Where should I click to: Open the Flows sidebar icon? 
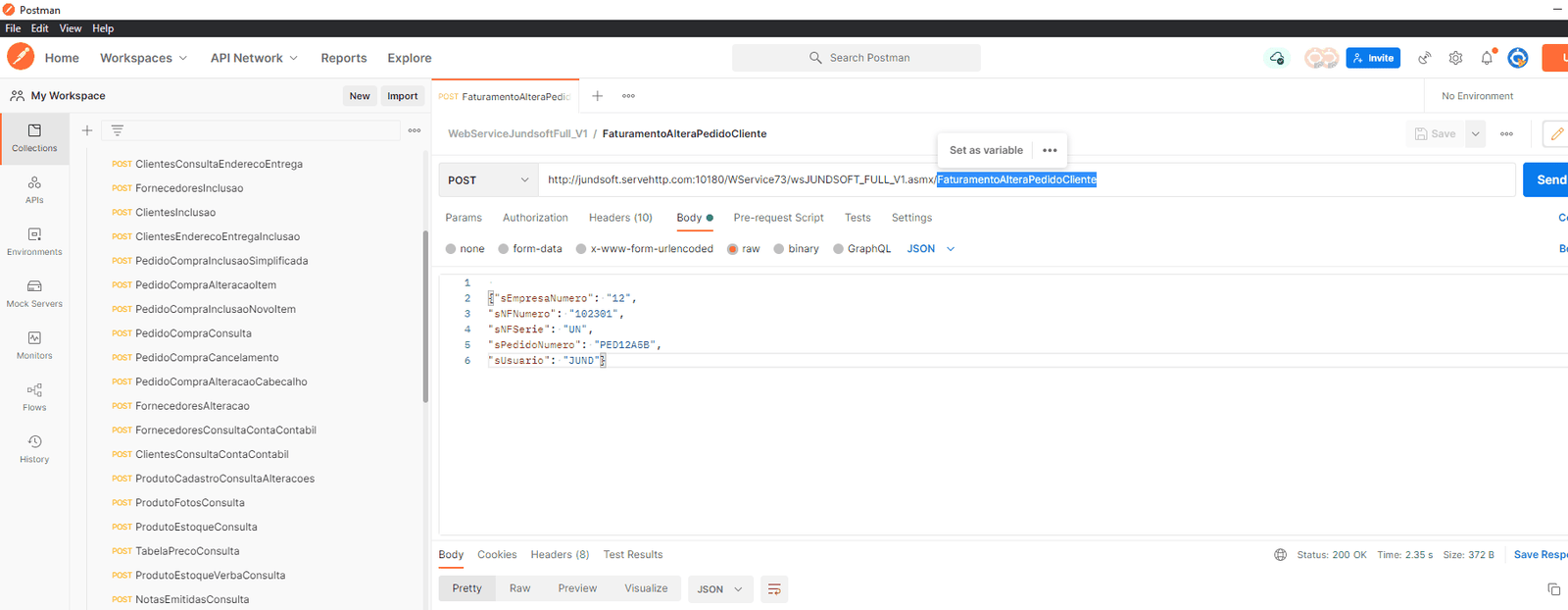tap(34, 396)
